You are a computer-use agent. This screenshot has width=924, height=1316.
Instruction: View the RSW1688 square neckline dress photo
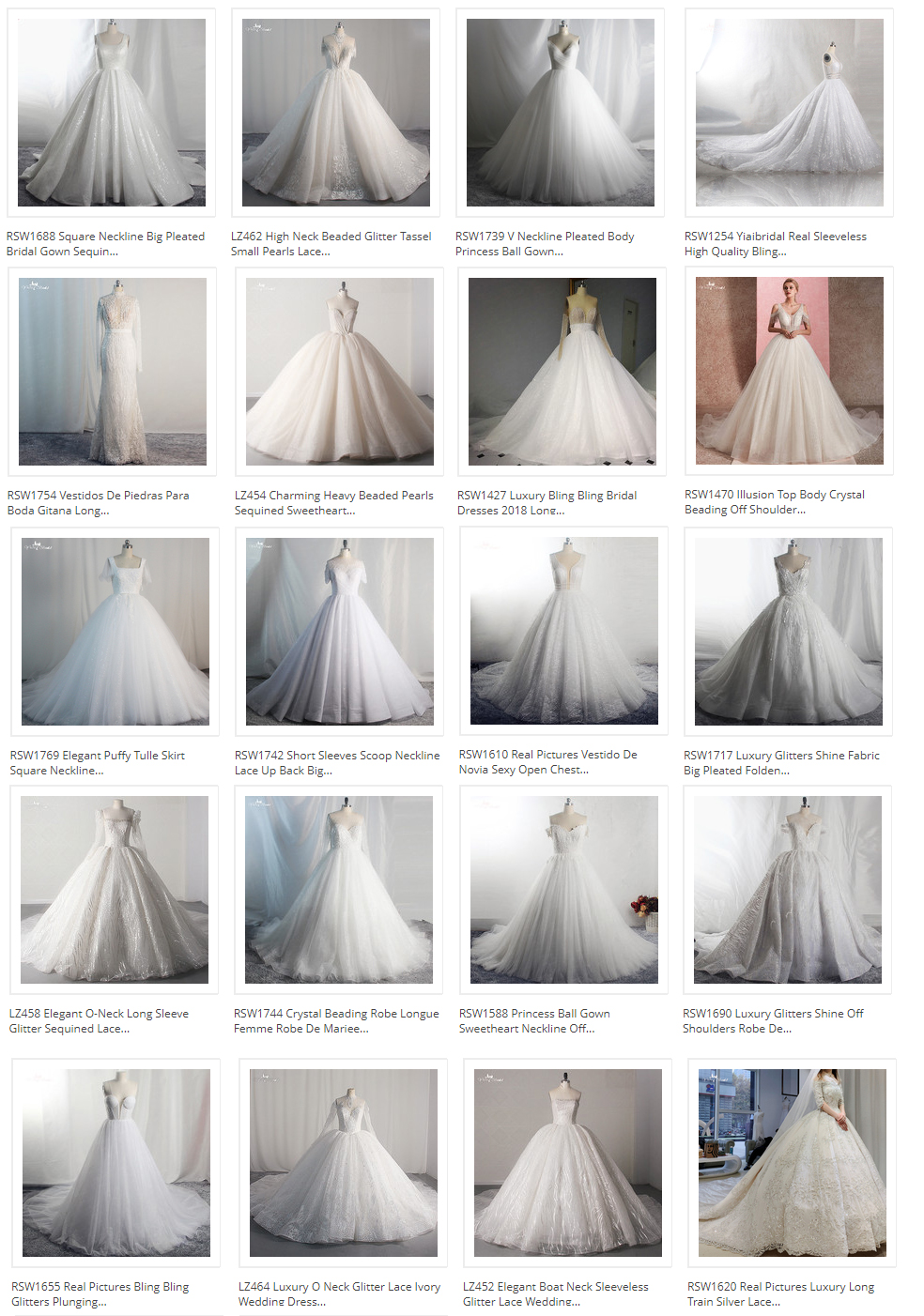113,111
